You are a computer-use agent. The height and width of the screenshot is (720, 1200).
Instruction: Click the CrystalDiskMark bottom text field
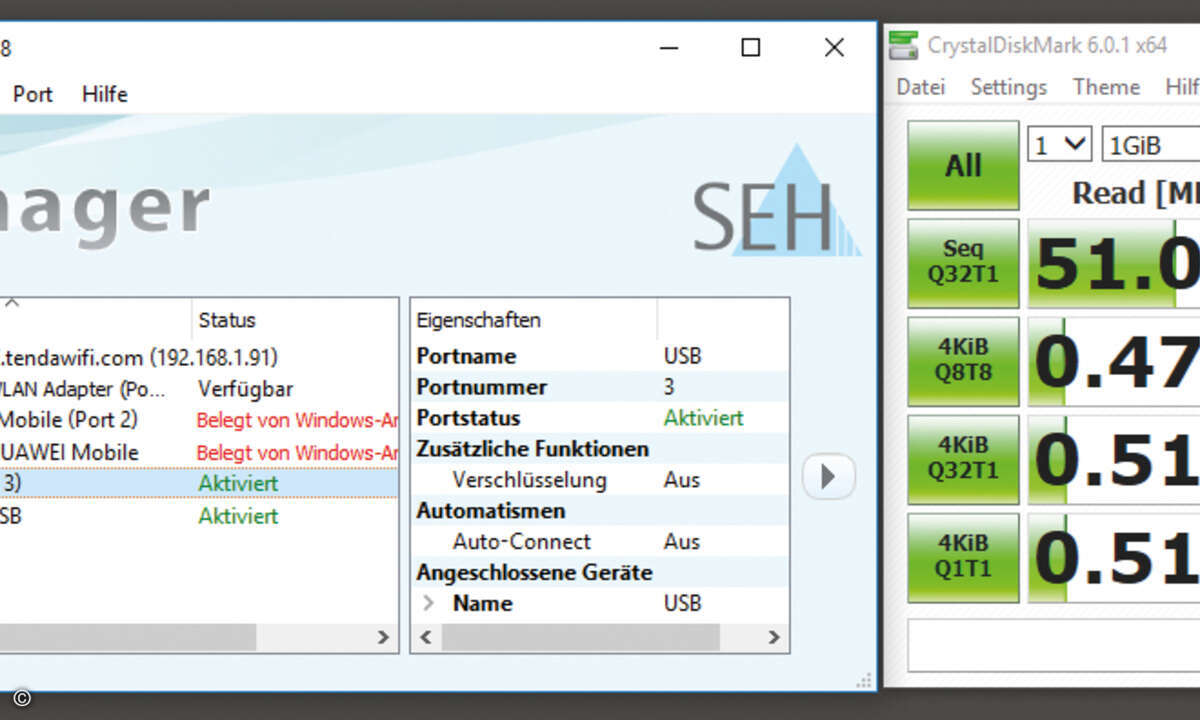point(1054,645)
